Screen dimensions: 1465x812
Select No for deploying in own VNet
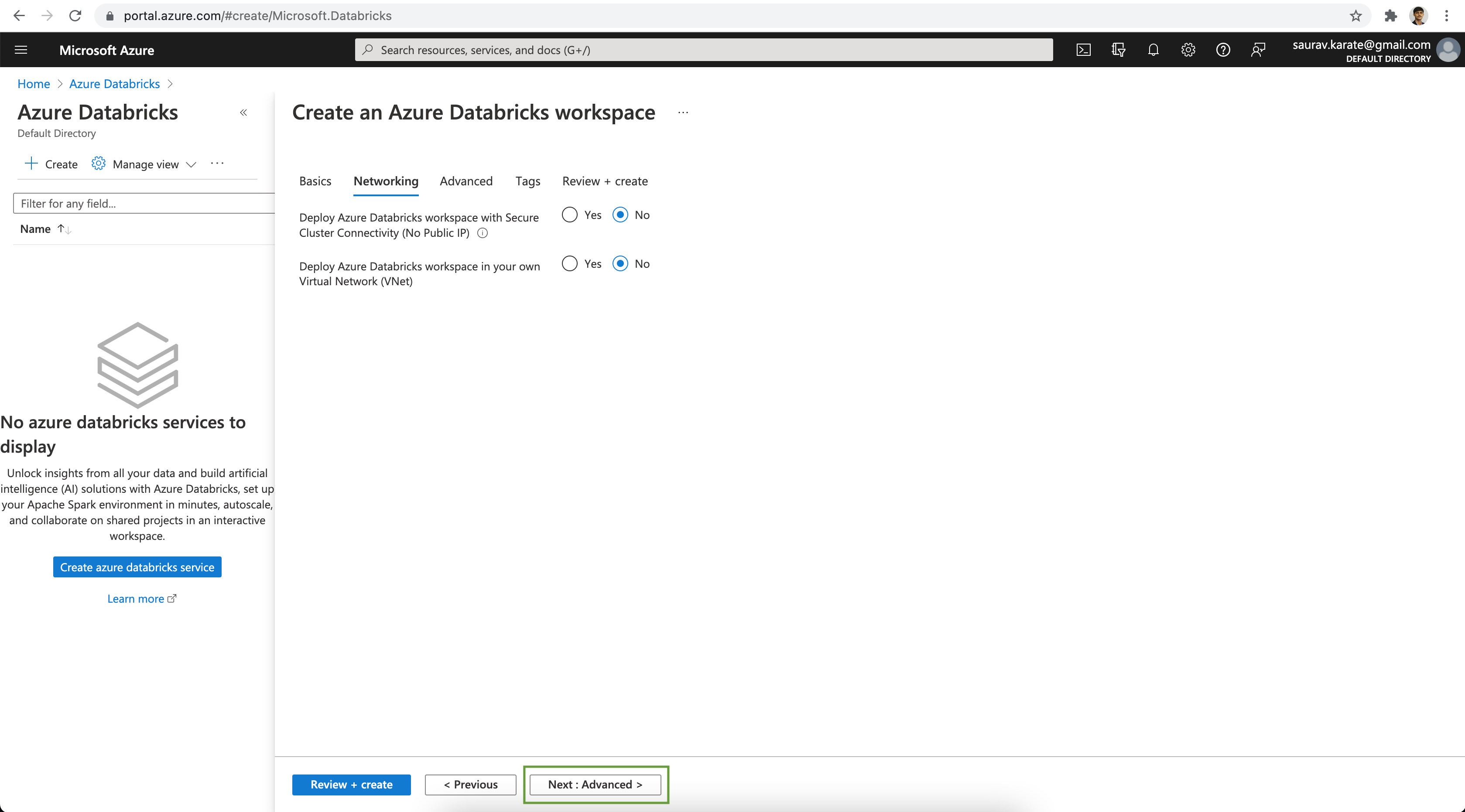point(620,264)
